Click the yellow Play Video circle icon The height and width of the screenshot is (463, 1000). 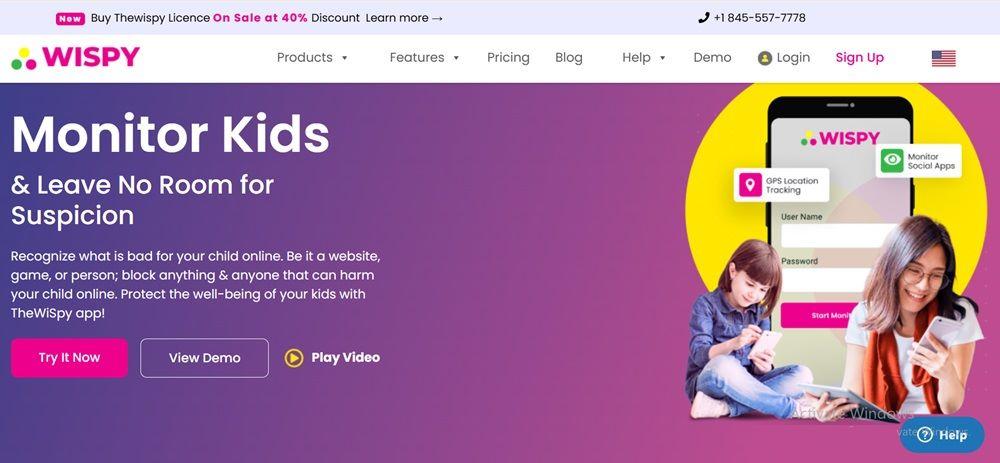(294, 358)
